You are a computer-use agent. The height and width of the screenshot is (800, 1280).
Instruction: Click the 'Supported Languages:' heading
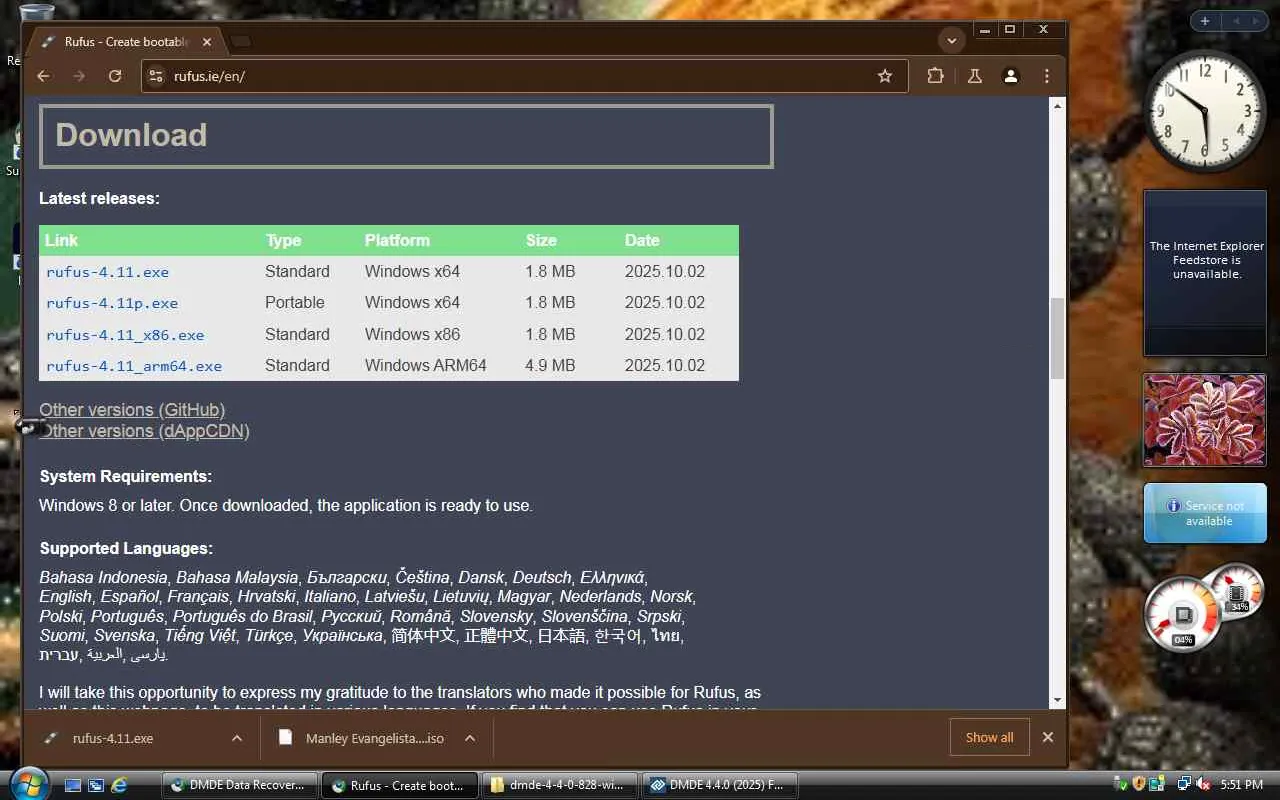point(126,549)
